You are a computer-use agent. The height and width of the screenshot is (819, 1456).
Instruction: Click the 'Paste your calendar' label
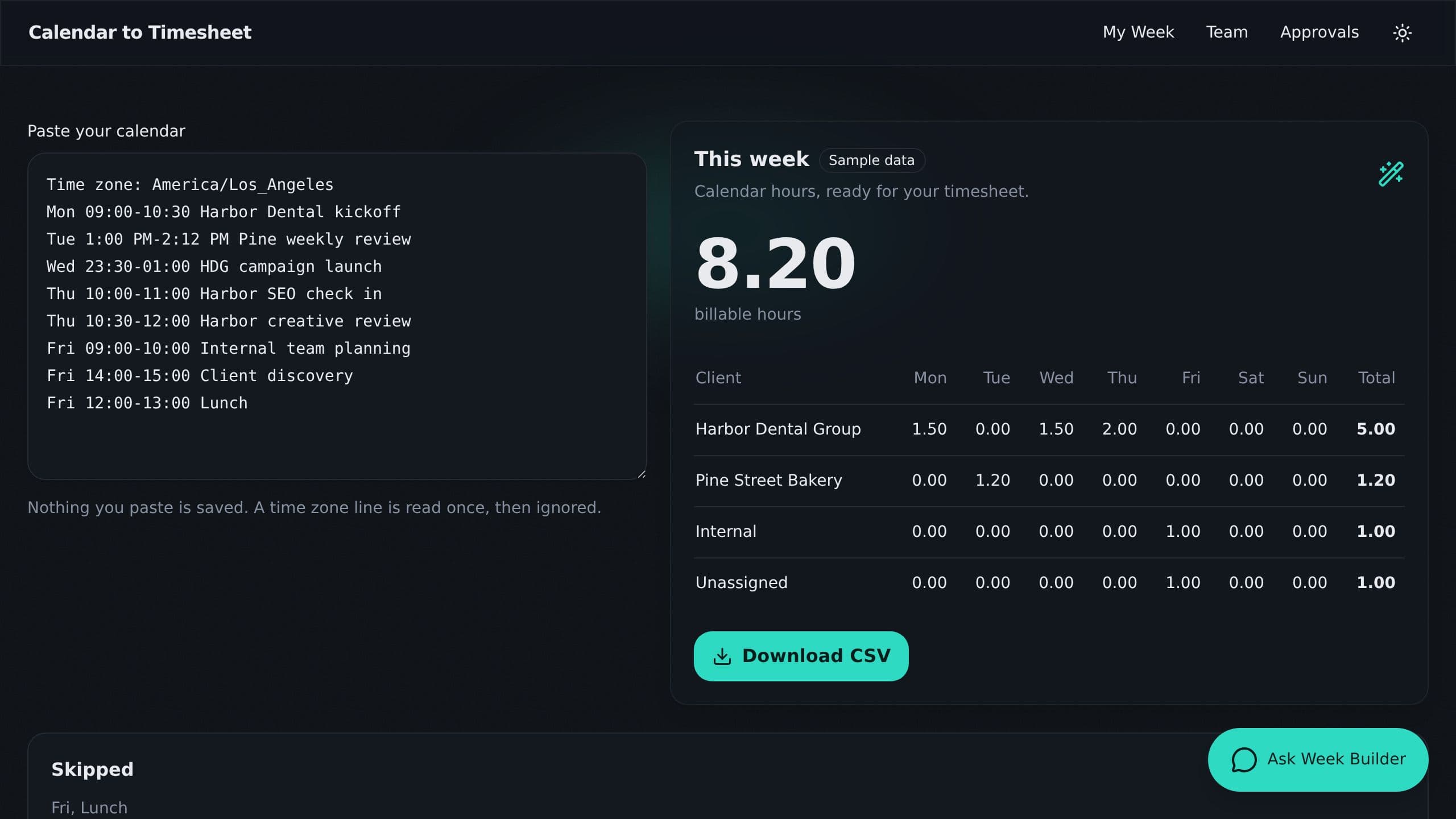point(106,131)
